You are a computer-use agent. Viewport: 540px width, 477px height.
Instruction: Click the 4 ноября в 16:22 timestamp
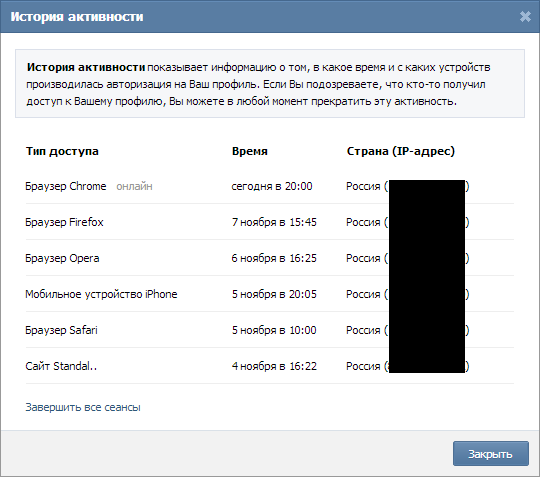tap(274, 366)
